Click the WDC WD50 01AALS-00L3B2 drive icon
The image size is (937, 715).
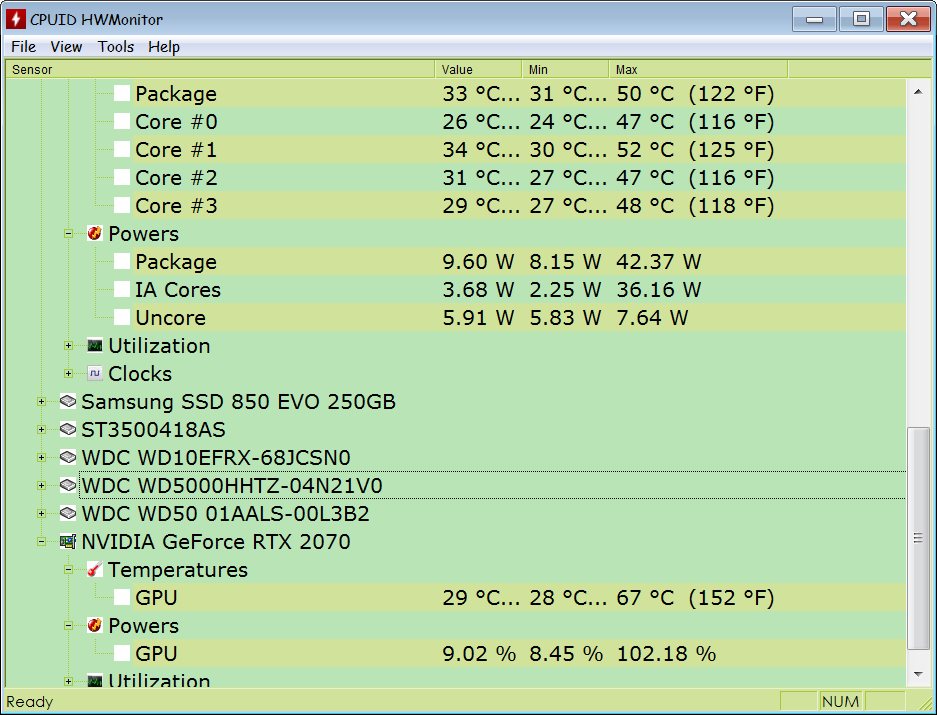(68, 513)
